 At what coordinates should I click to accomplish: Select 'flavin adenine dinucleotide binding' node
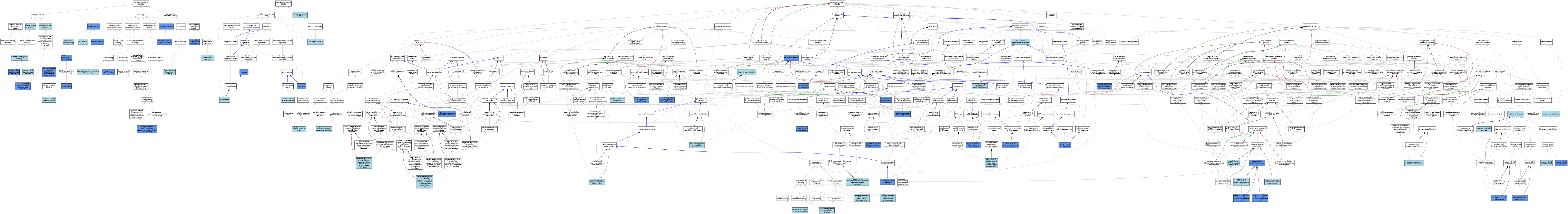170,72
